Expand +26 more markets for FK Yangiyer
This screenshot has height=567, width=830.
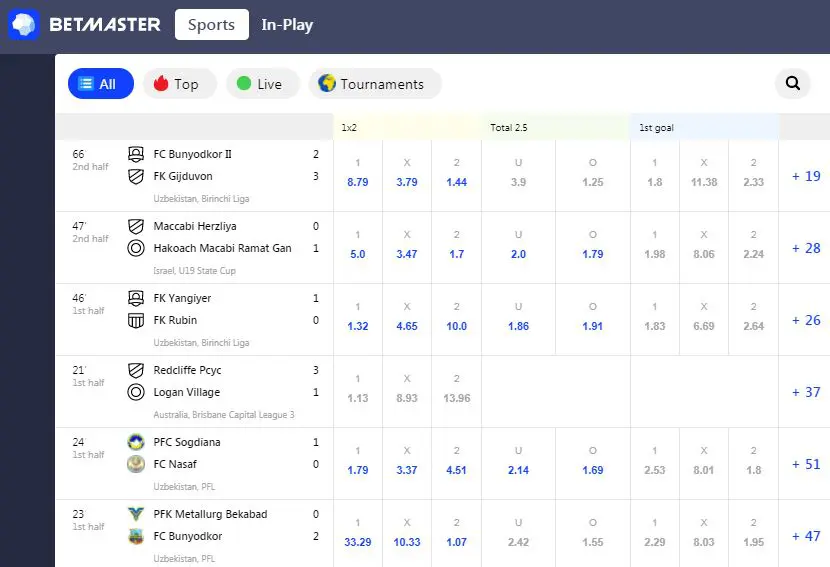point(806,320)
